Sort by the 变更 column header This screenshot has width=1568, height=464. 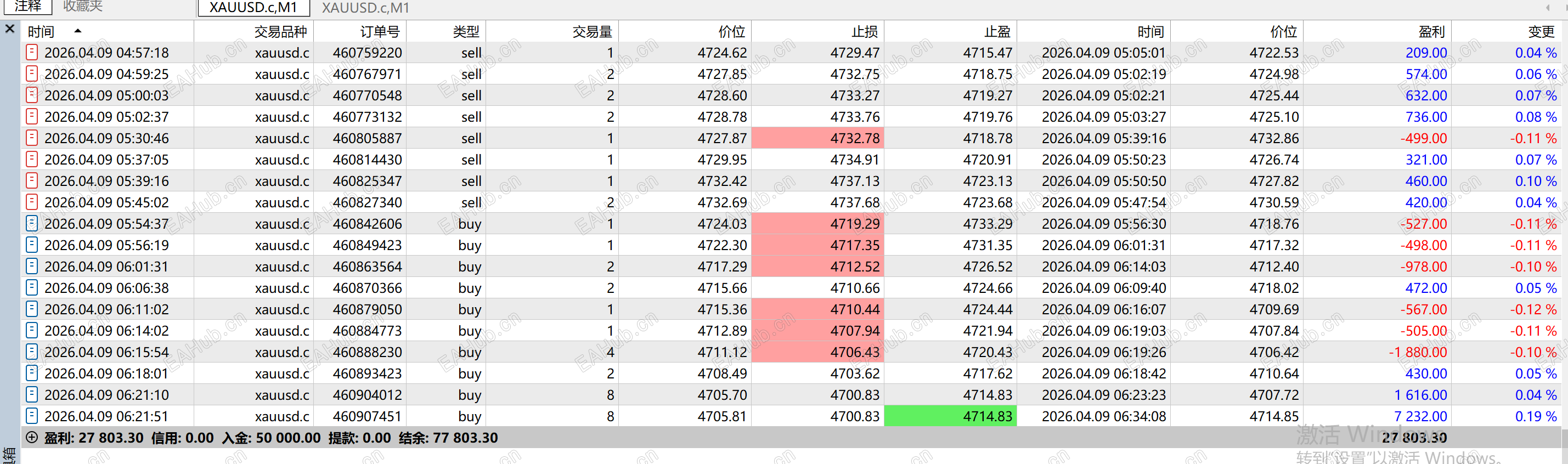coord(1506,31)
